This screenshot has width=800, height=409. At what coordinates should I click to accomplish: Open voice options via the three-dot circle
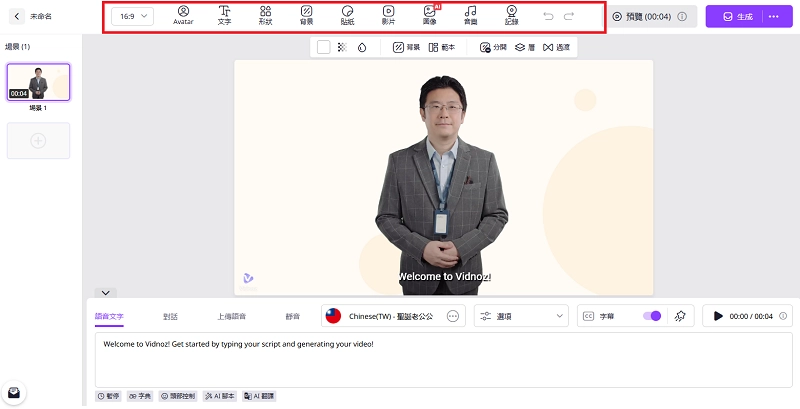[x=453, y=316]
